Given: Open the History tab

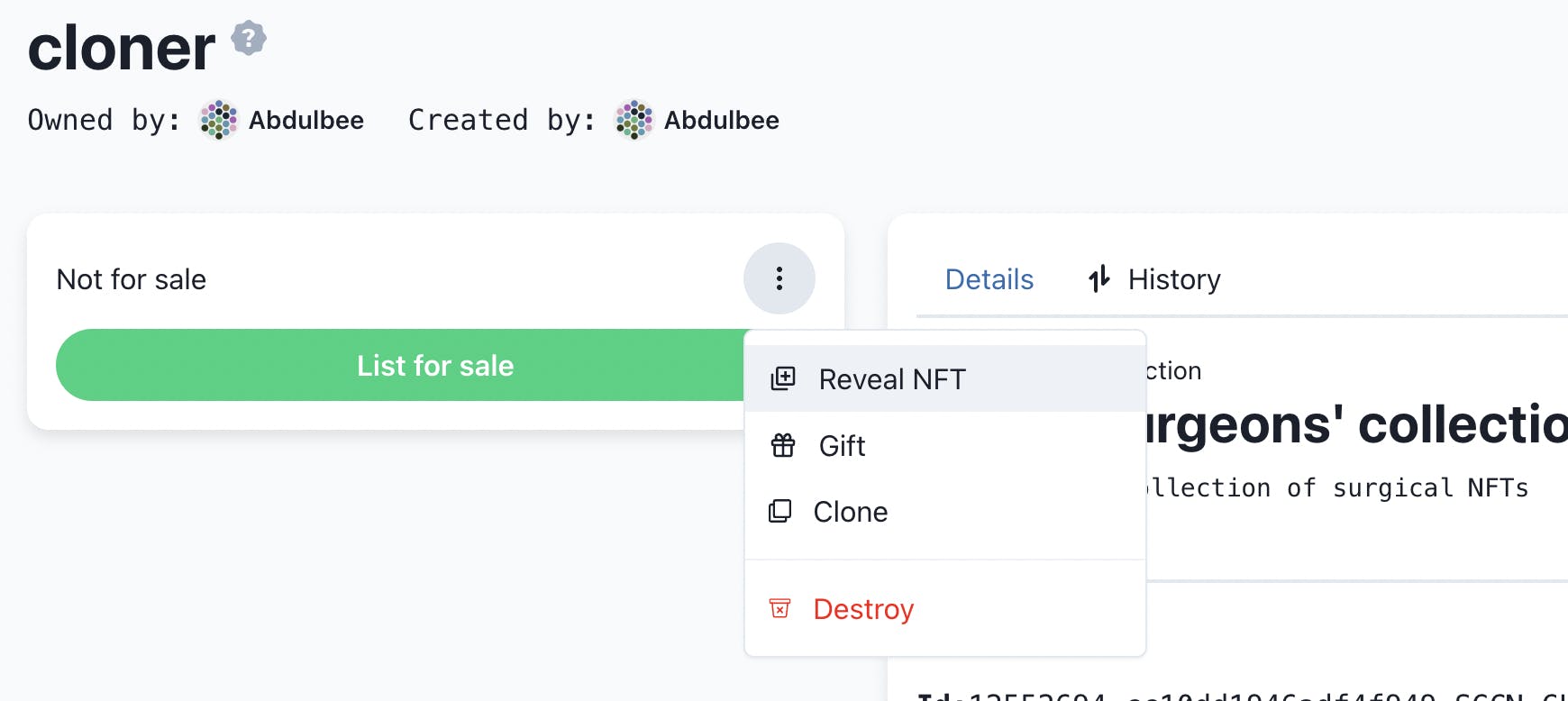Looking at the screenshot, I should click(x=1154, y=279).
